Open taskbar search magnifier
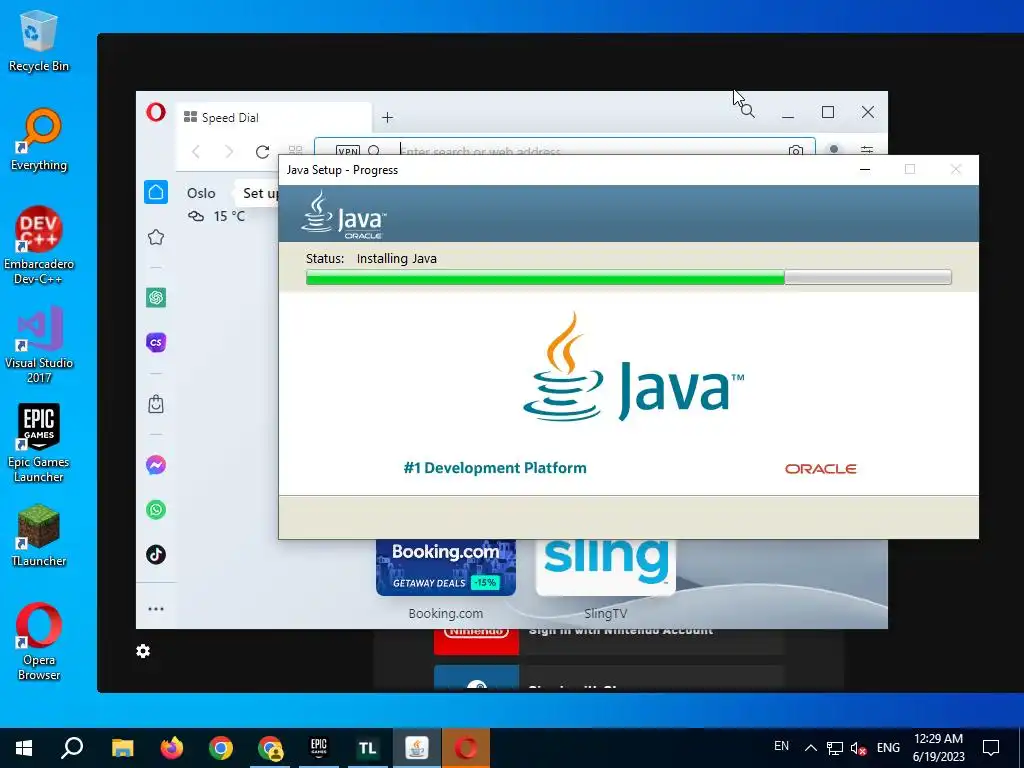 pos(72,748)
